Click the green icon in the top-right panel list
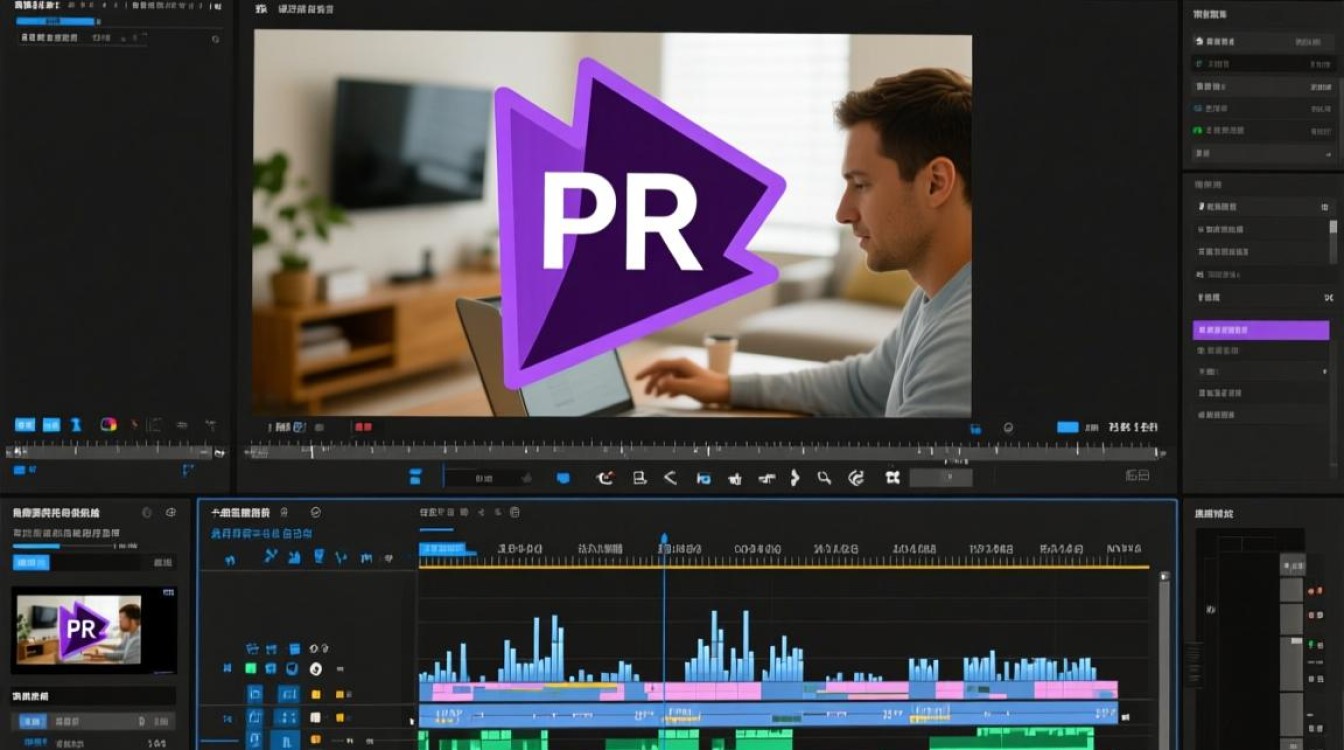 pyautogui.click(x=1198, y=131)
